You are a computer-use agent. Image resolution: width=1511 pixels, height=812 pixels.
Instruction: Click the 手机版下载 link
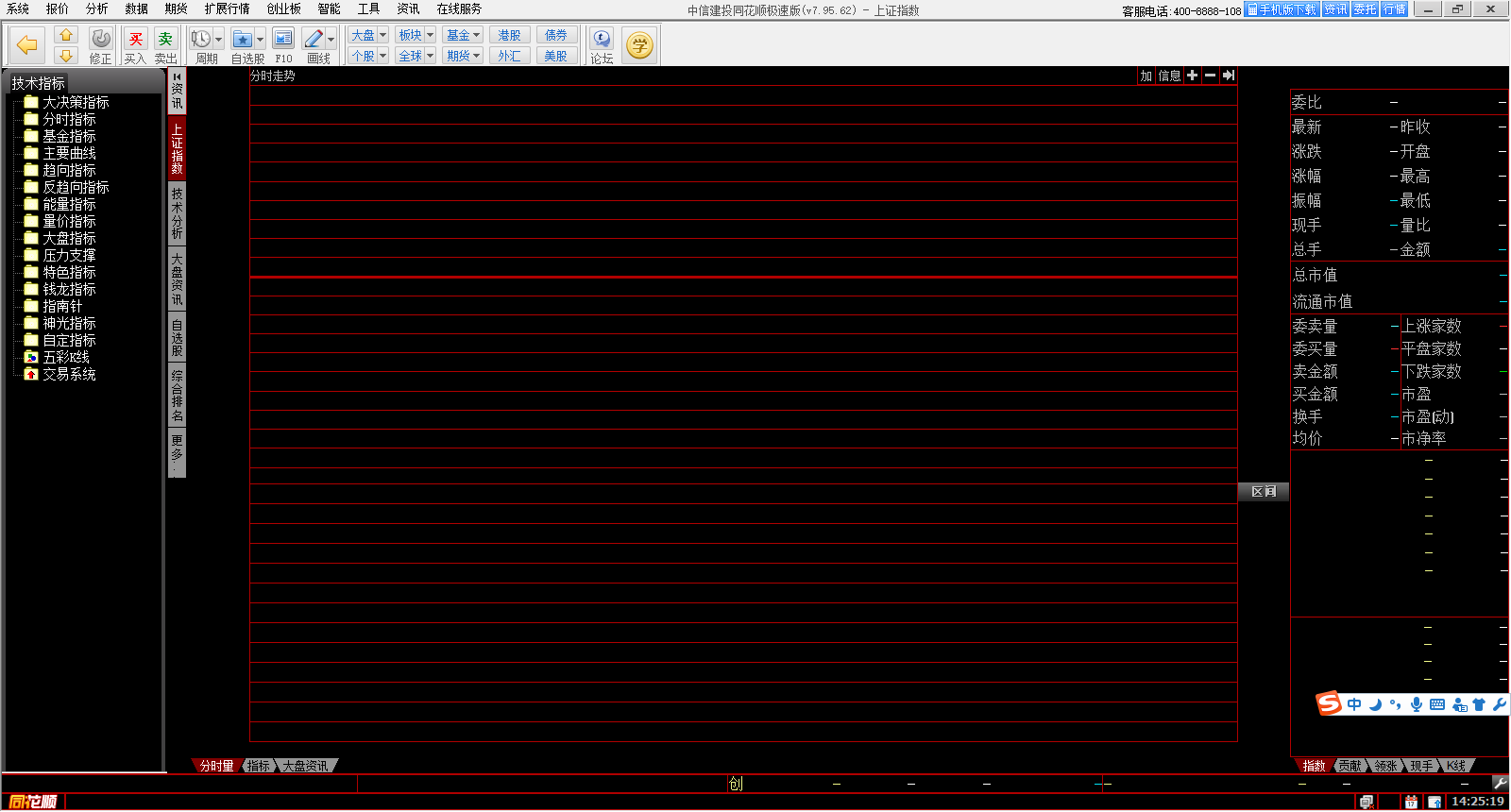click(1282, 9)
